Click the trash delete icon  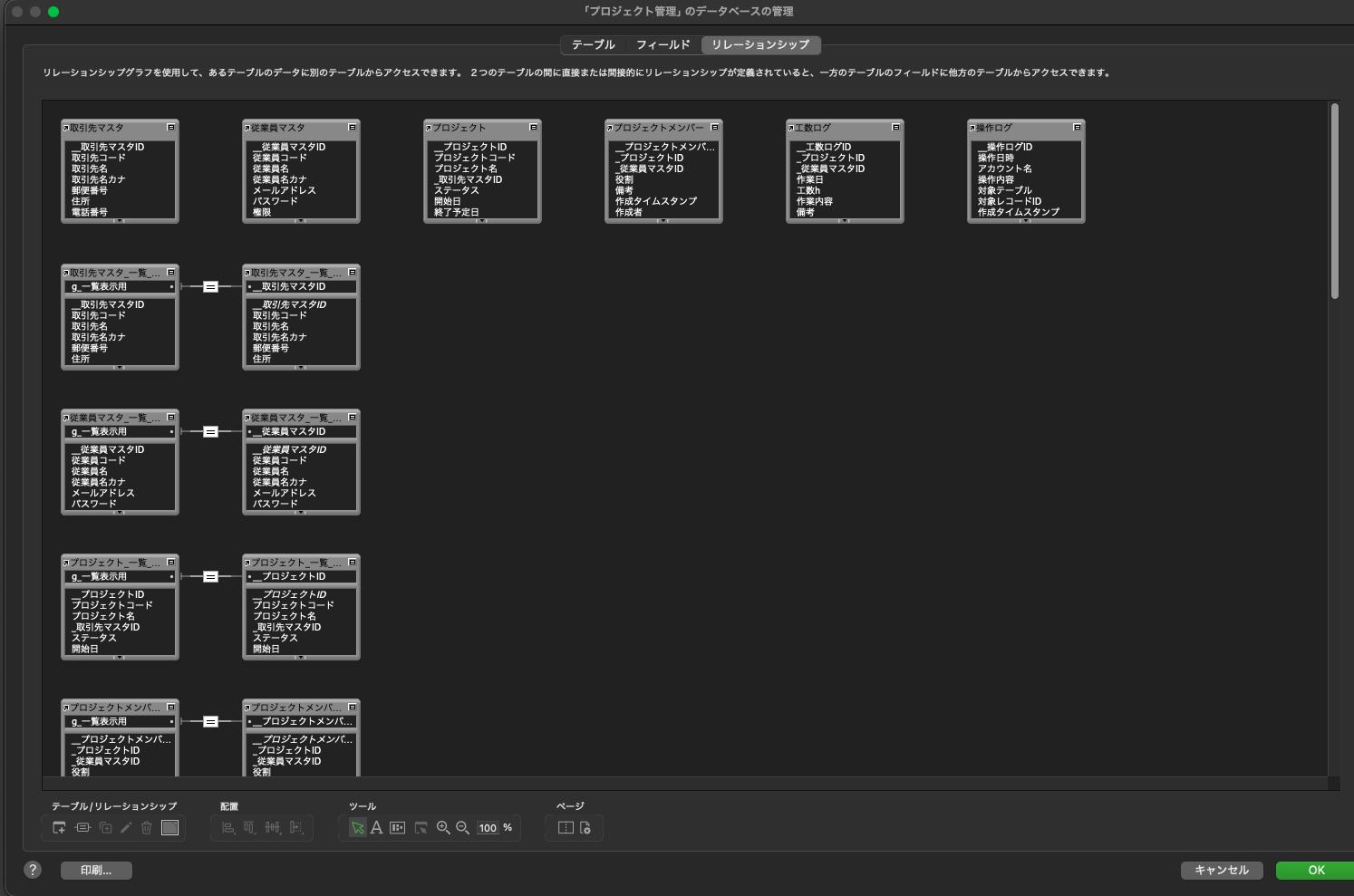pos(146,827)
